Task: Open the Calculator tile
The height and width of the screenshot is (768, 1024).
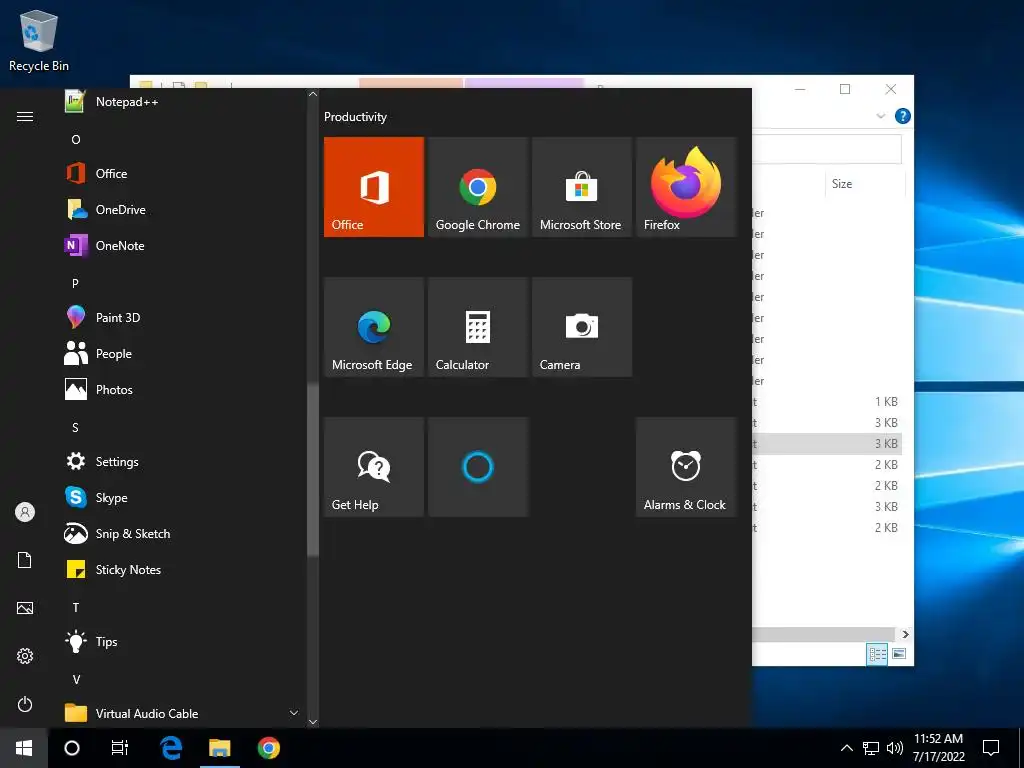Action: click(x=477, y=327)
